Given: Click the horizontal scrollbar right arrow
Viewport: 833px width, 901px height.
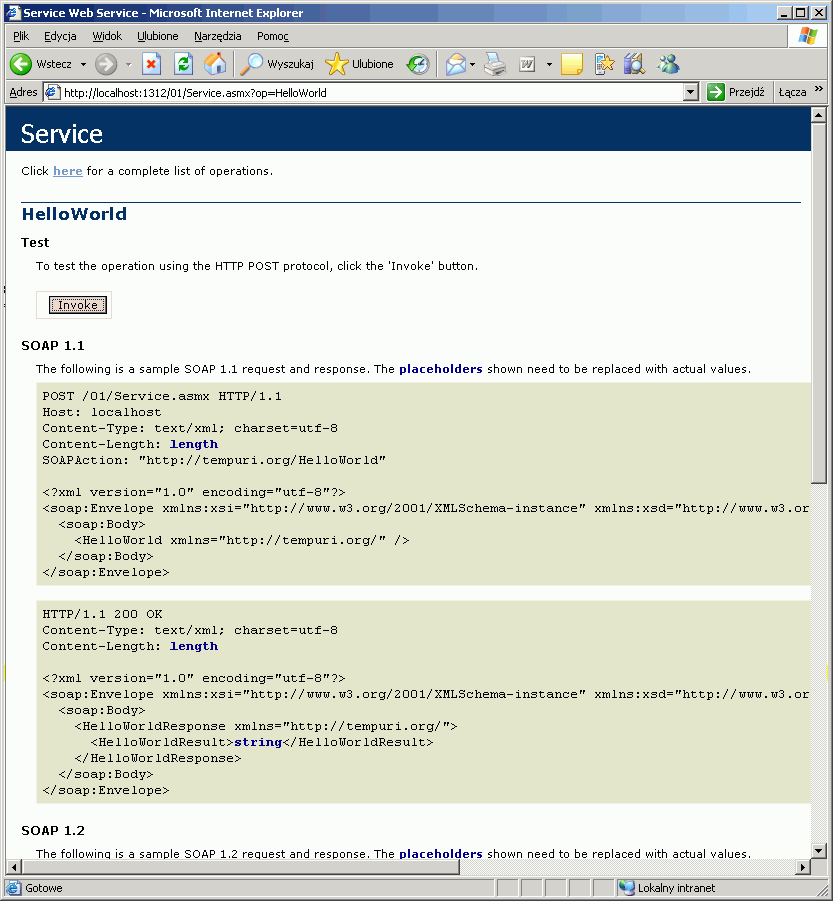Looking at the screenshot, I should pyautogui.click(x=804, y=867).
